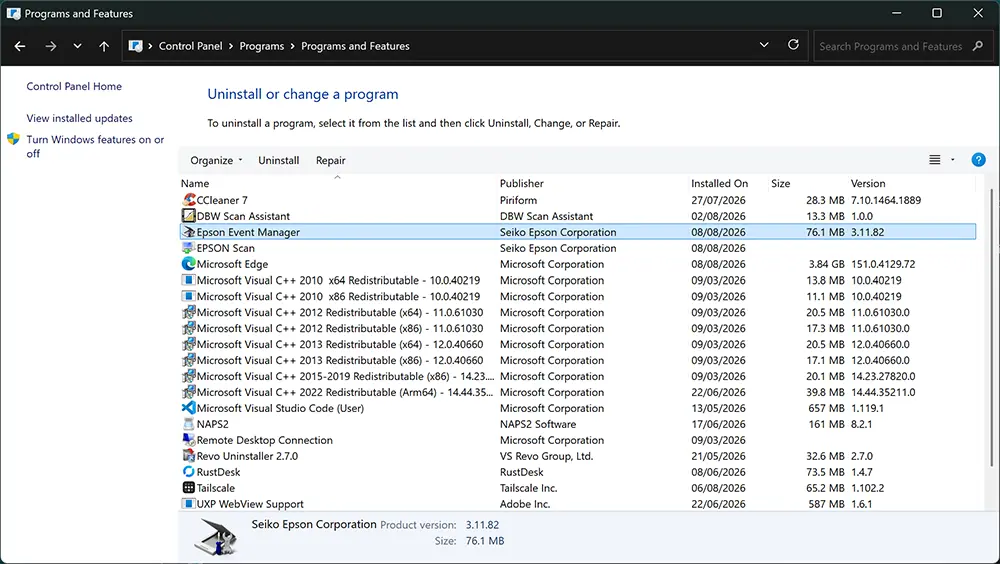Image resolution: width=1000 pixels, height=564 pixels.
Task: Click the Epson Event Manager list icon
Action: pyautogui.click(x=189, y=232)
